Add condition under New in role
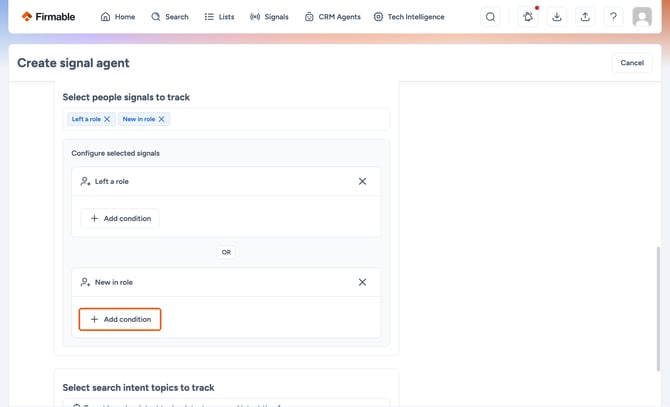This screenshot has width=670, height=407. (x=120, y=319)
